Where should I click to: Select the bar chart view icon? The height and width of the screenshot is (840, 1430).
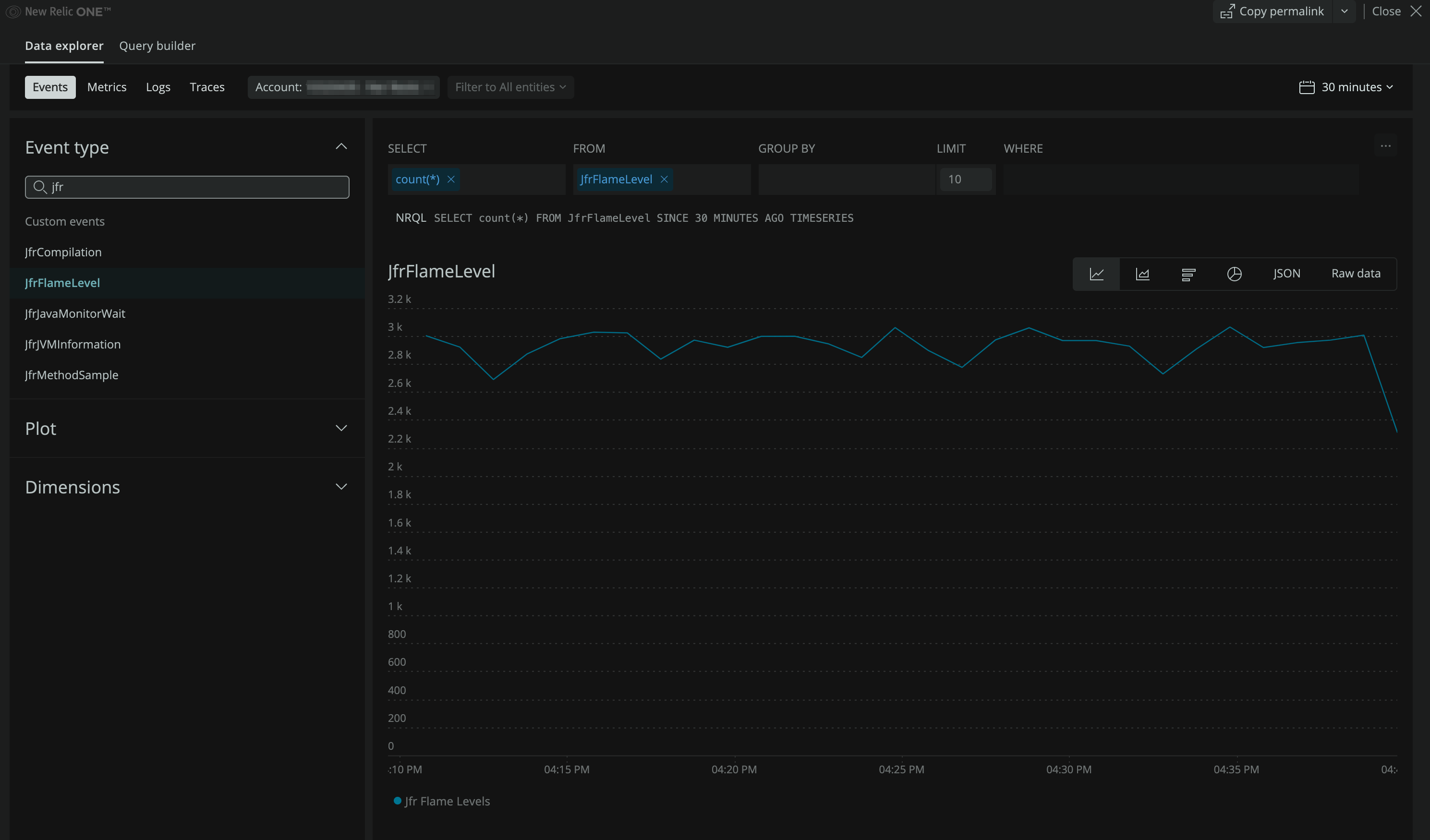1188,274
